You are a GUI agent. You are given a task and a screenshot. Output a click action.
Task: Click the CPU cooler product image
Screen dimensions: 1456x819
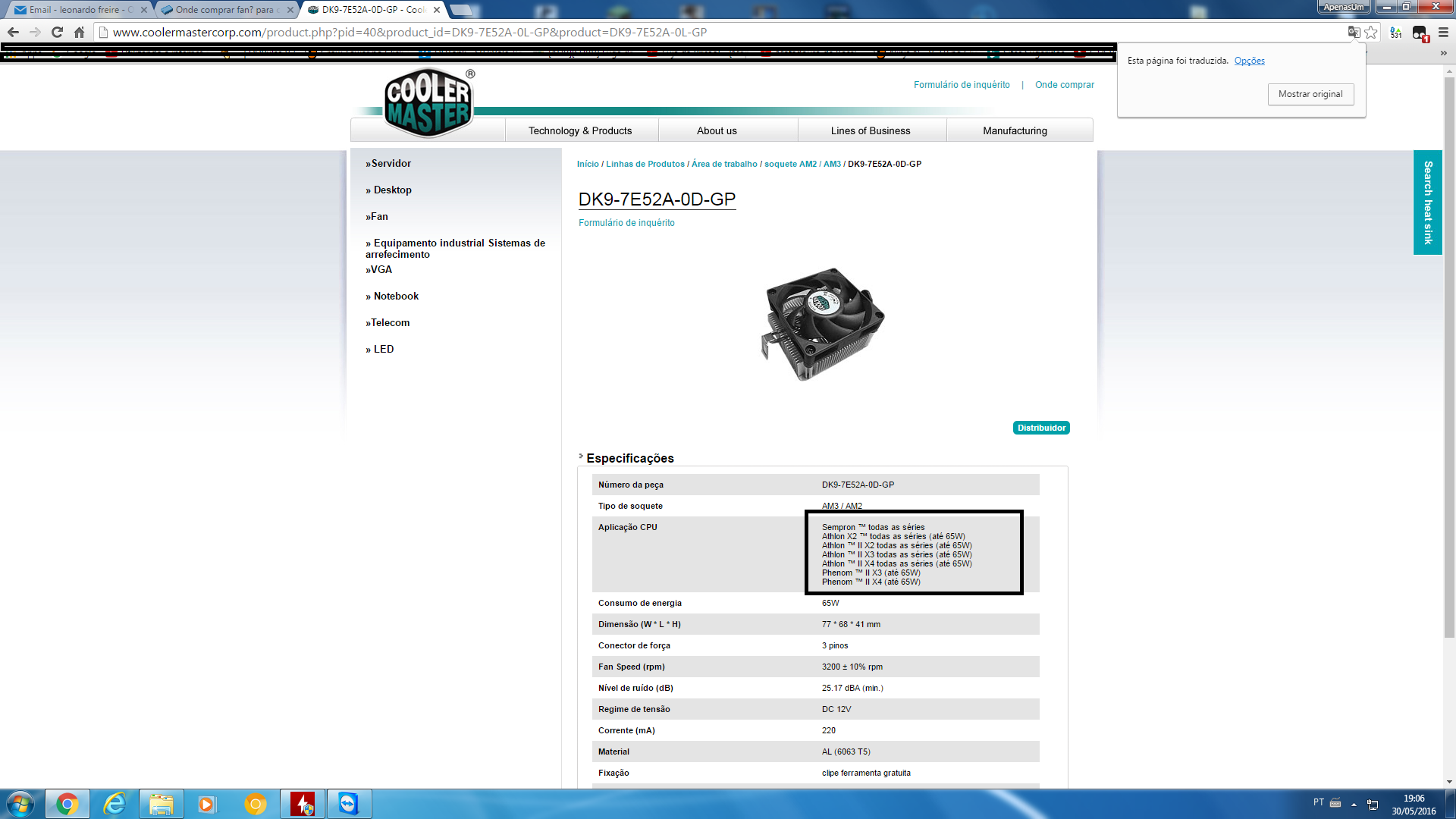tap(823, 324)
